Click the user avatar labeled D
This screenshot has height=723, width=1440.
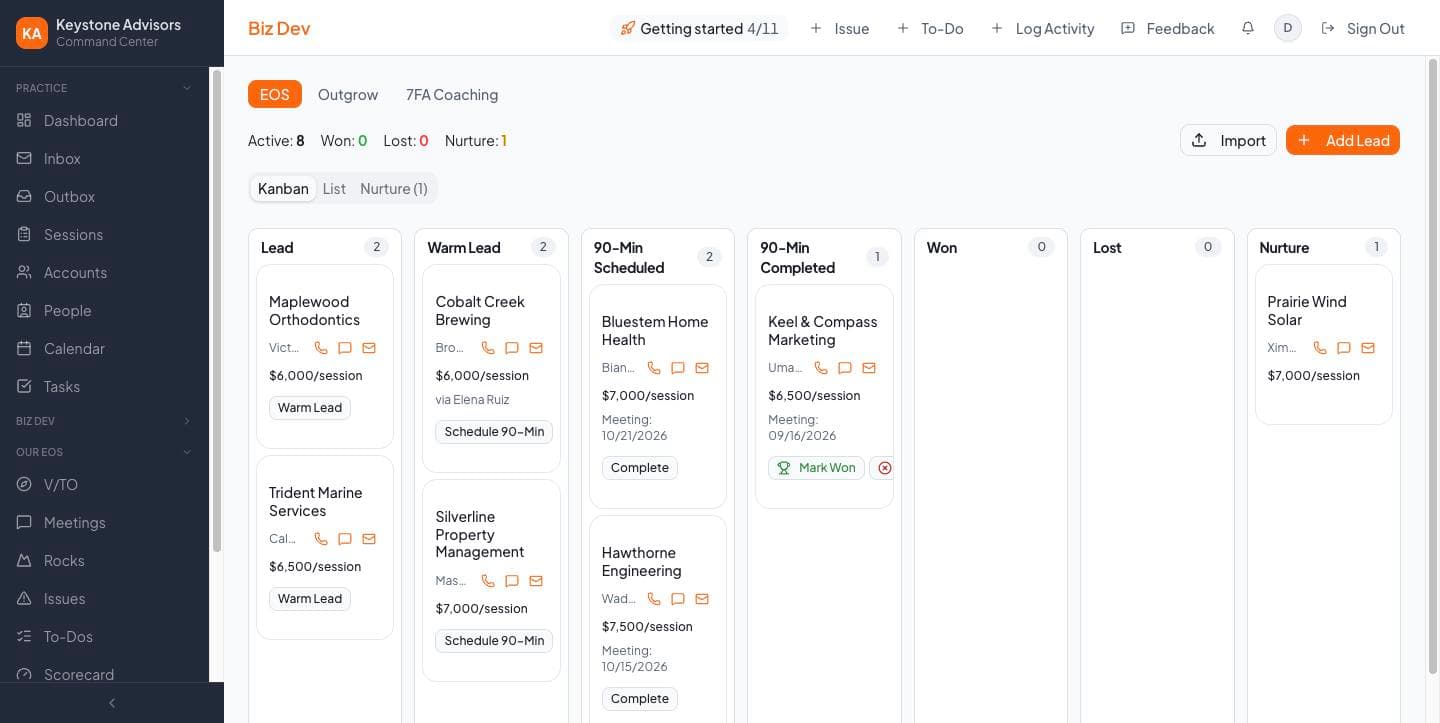1288,28
